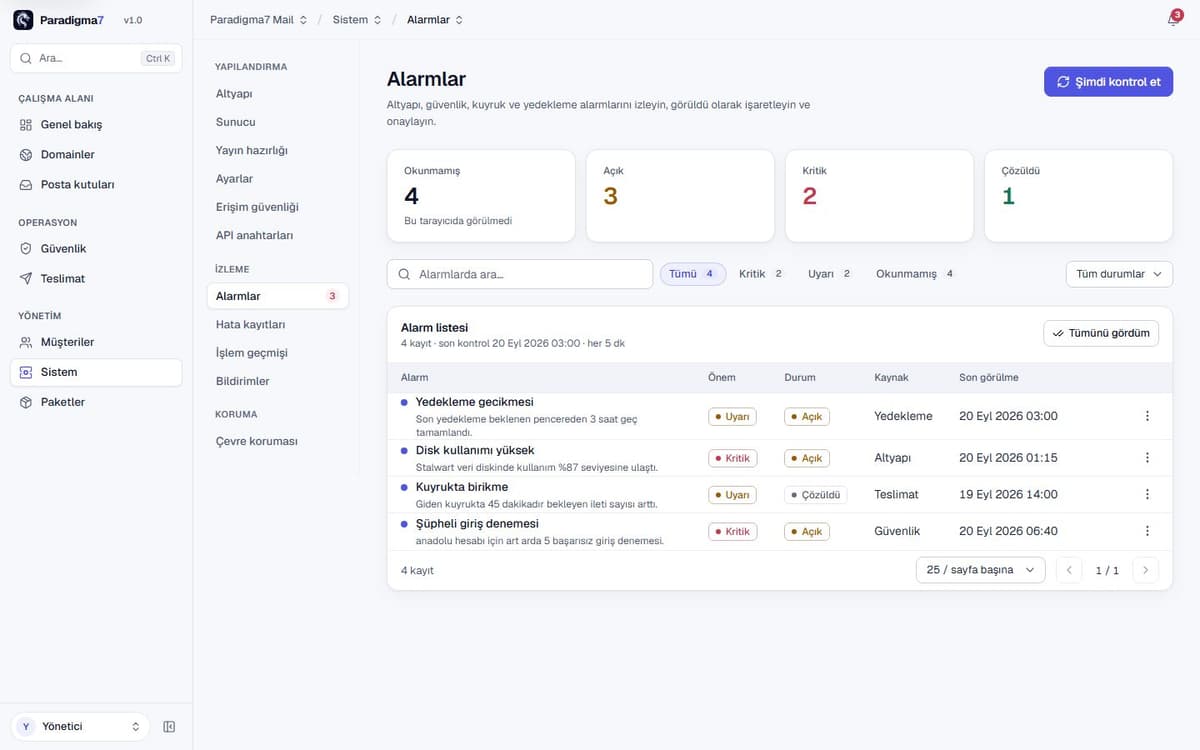
Task: Go to next page arrow
Action: (1146, 570)
